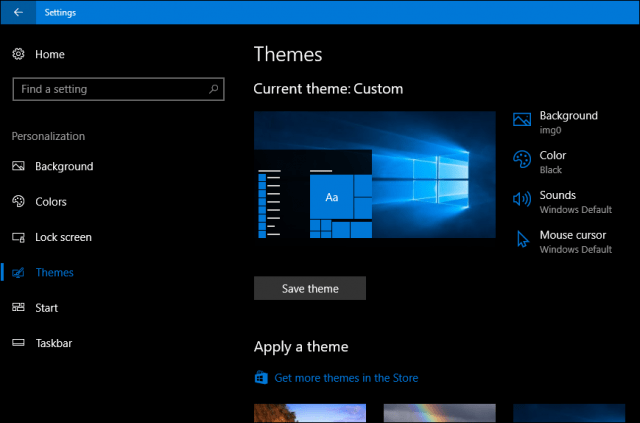Open Mouse cursor Windows Default option
The image size is (640, 423).
[576, 242]
